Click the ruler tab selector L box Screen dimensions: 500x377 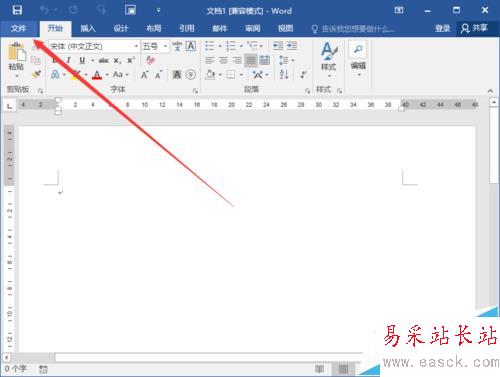pyautogui.click(x=10, y=106)
